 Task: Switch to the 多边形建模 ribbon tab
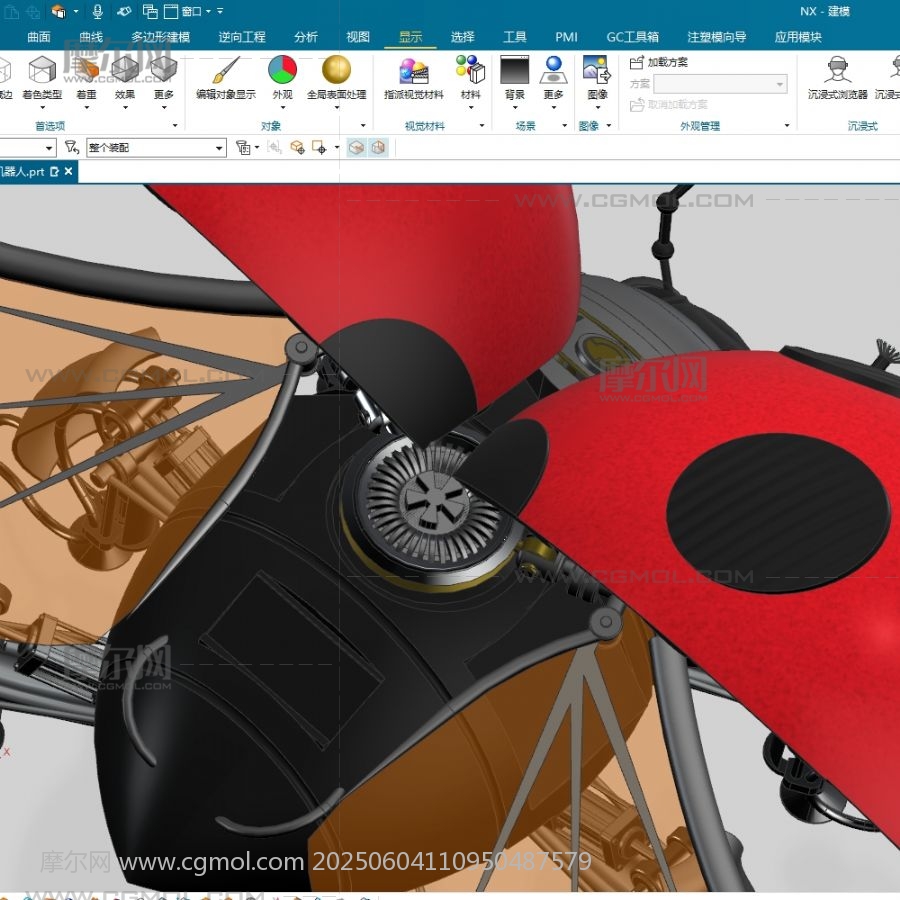tap(161, 37)
